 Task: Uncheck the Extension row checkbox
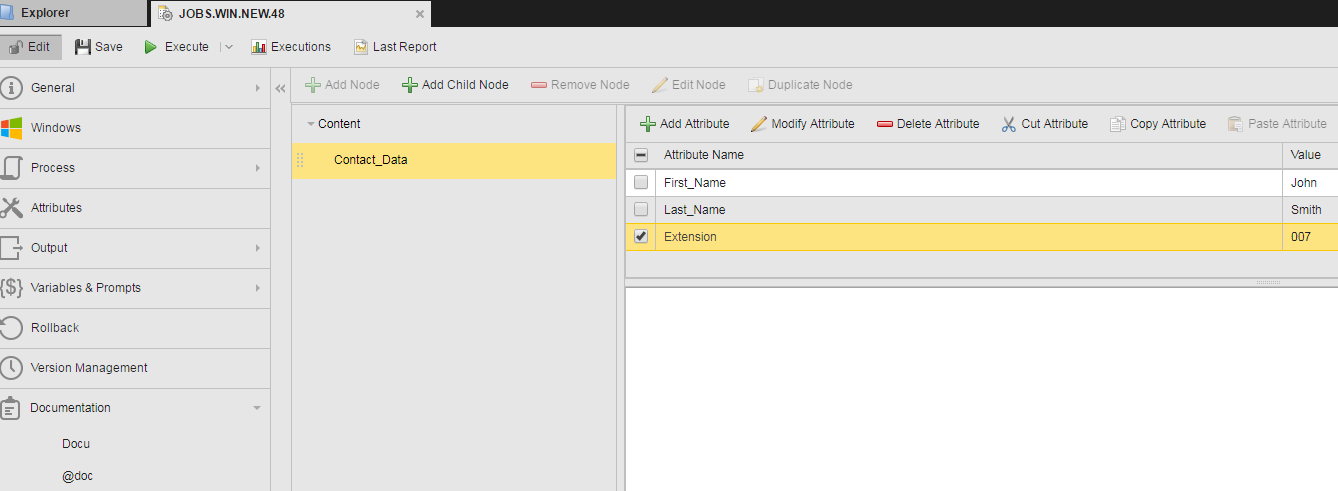(x=641, y=237)
